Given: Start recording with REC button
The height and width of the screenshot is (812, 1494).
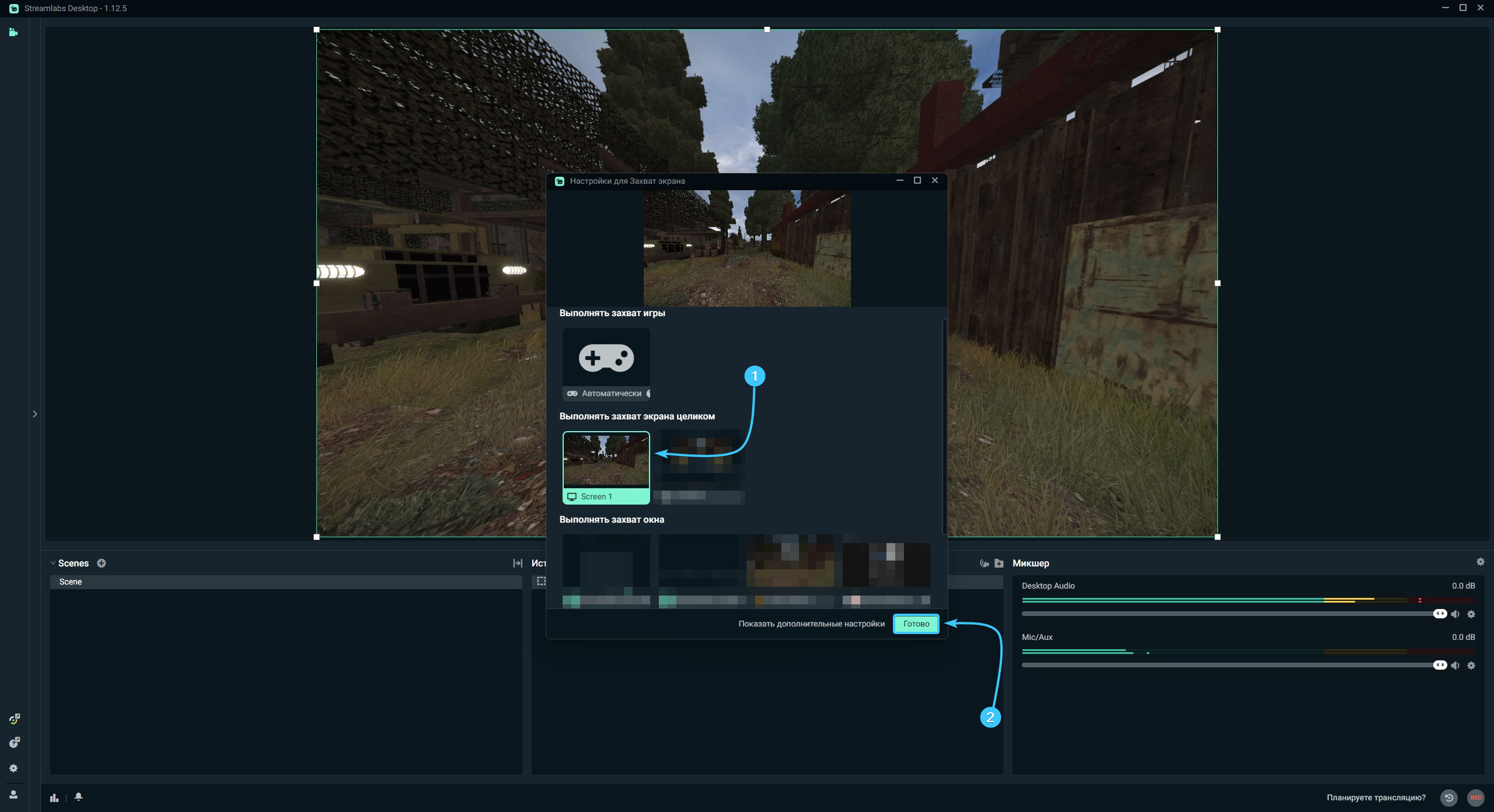Looking at the screenshot, I should point(1476,797).
